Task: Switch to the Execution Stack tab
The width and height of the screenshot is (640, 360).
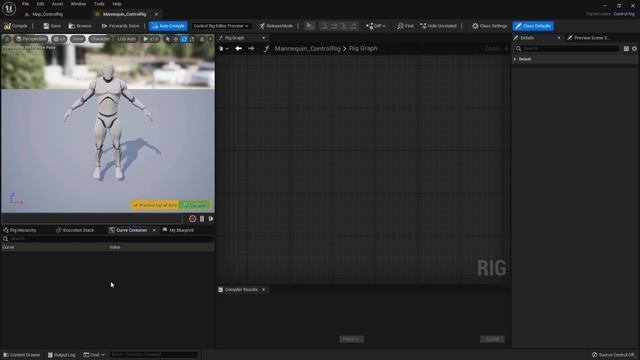Action: point(75,230)
